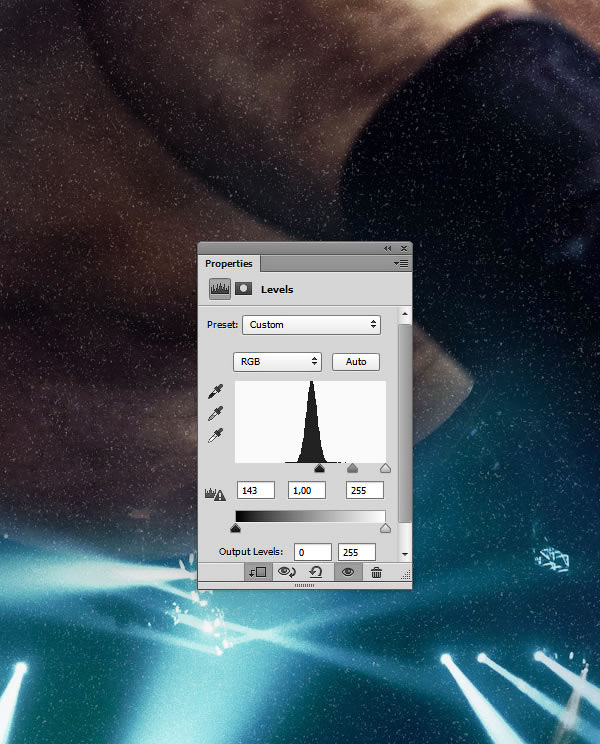Image resolution: width=600 pixels, height=744 pixels.
Task: Open the RGB channel dropdown
Action: pos(277,362)
